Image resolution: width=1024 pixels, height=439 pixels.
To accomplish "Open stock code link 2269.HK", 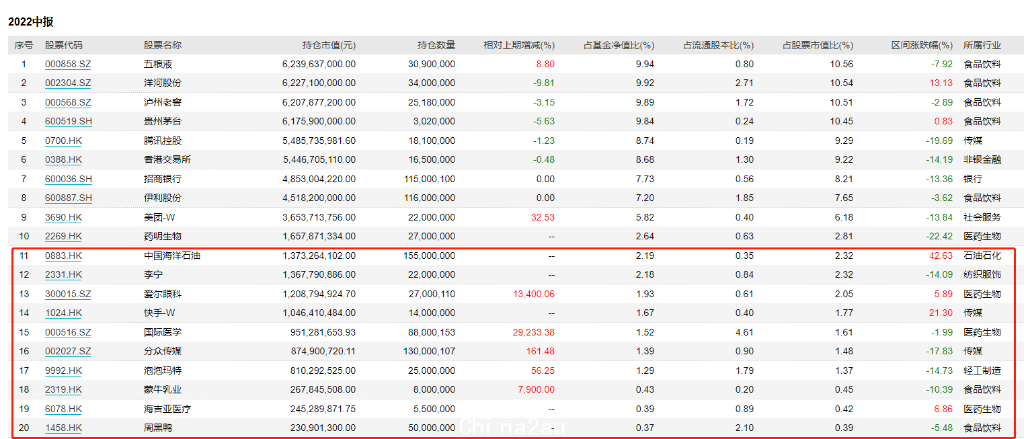I will click(x=64, y=236).
